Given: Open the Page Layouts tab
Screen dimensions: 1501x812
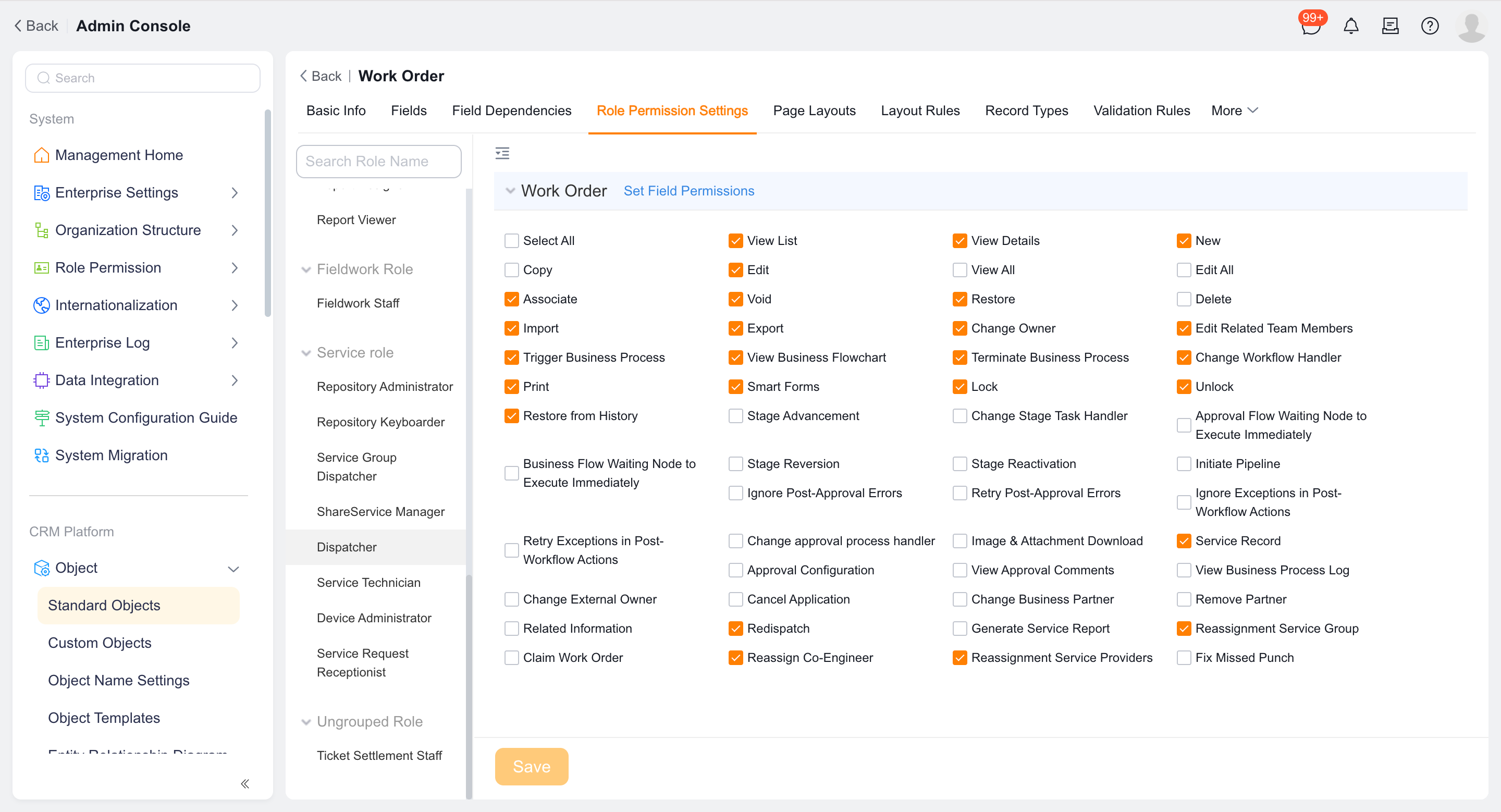Looking at the screenshot, I should tap(814, 110).
